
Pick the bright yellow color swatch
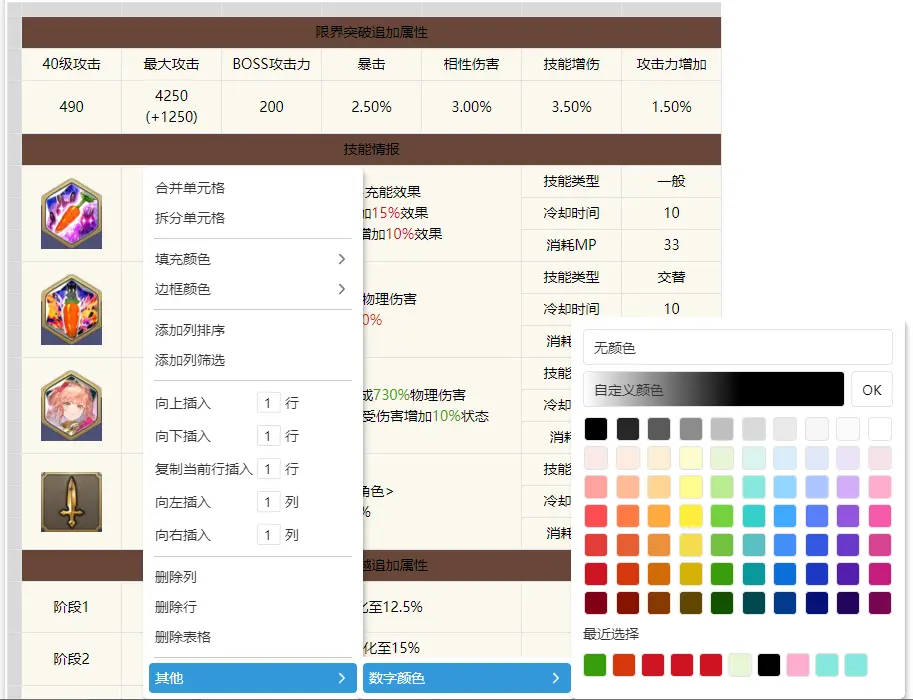691,516
